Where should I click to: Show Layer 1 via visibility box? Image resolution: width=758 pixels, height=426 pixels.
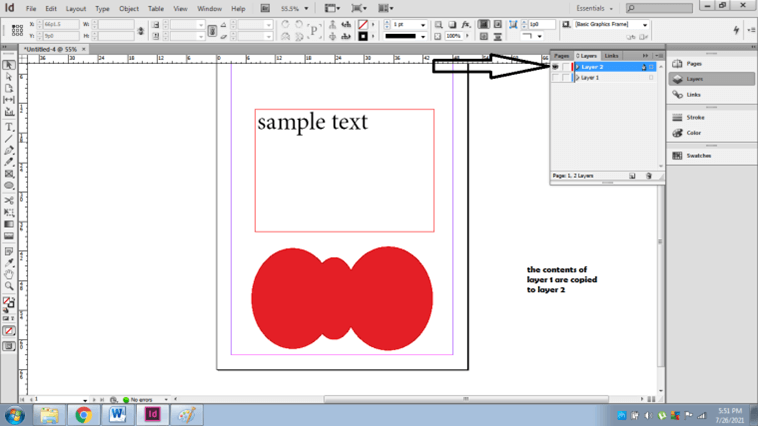click(556, 78)
